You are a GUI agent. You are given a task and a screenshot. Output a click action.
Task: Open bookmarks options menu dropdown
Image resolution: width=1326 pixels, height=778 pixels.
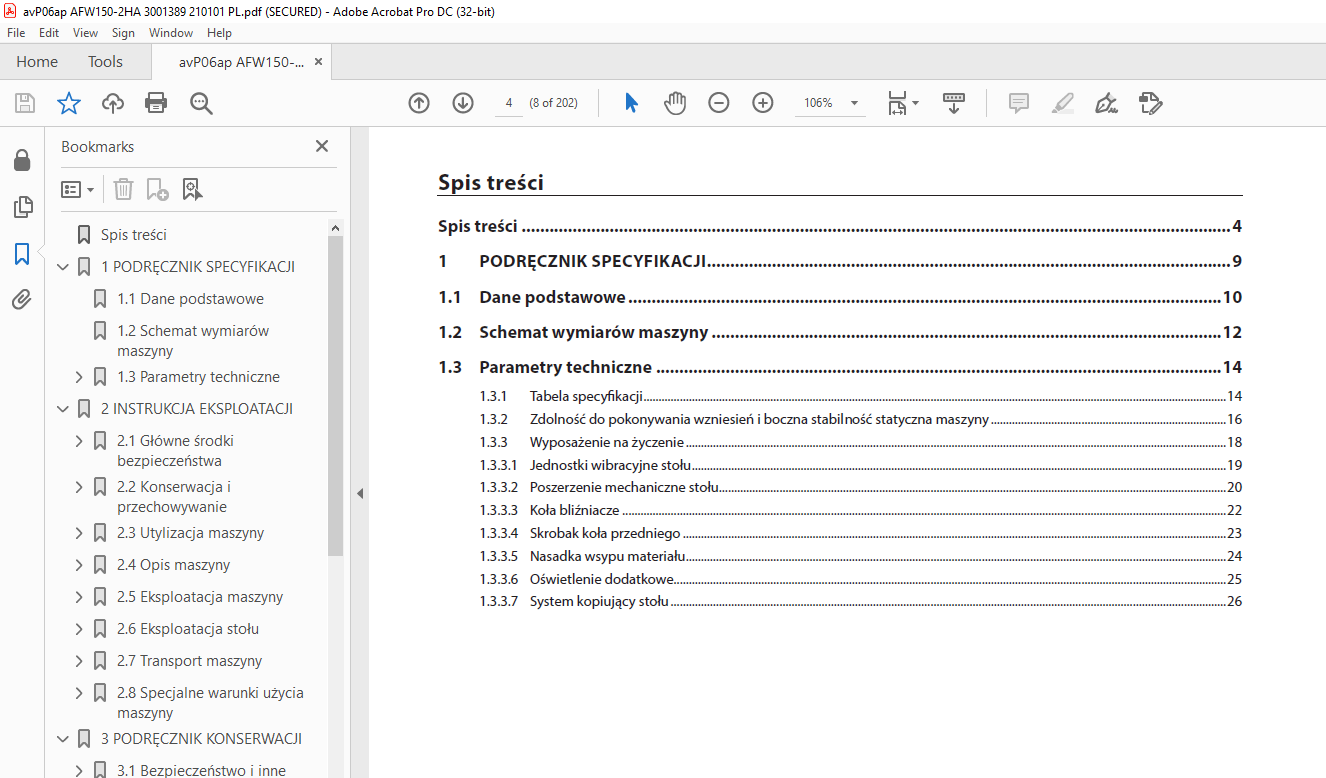[78, 189]
